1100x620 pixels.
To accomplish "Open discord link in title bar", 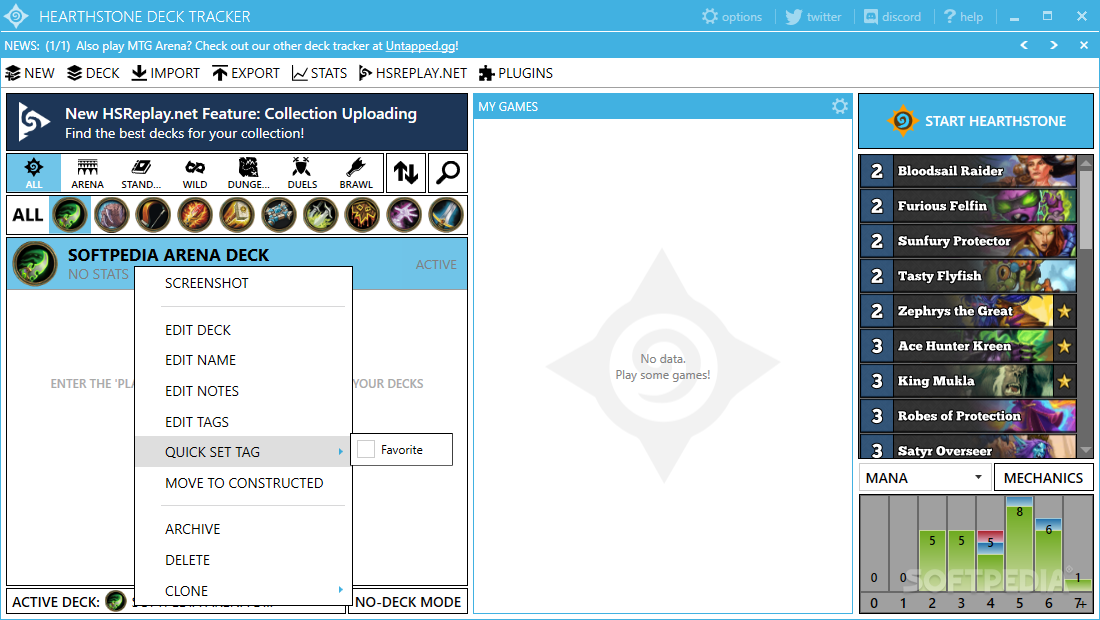I will point(892,16).
